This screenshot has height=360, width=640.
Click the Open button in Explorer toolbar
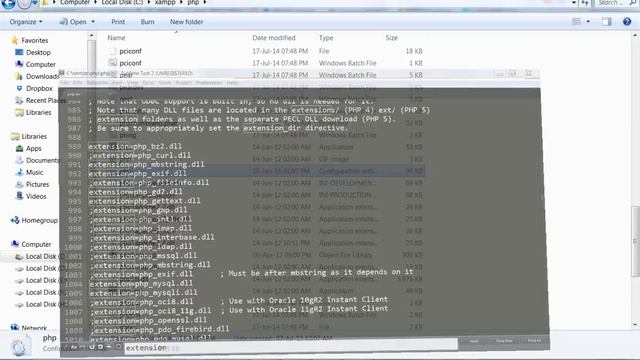[73, 22]
